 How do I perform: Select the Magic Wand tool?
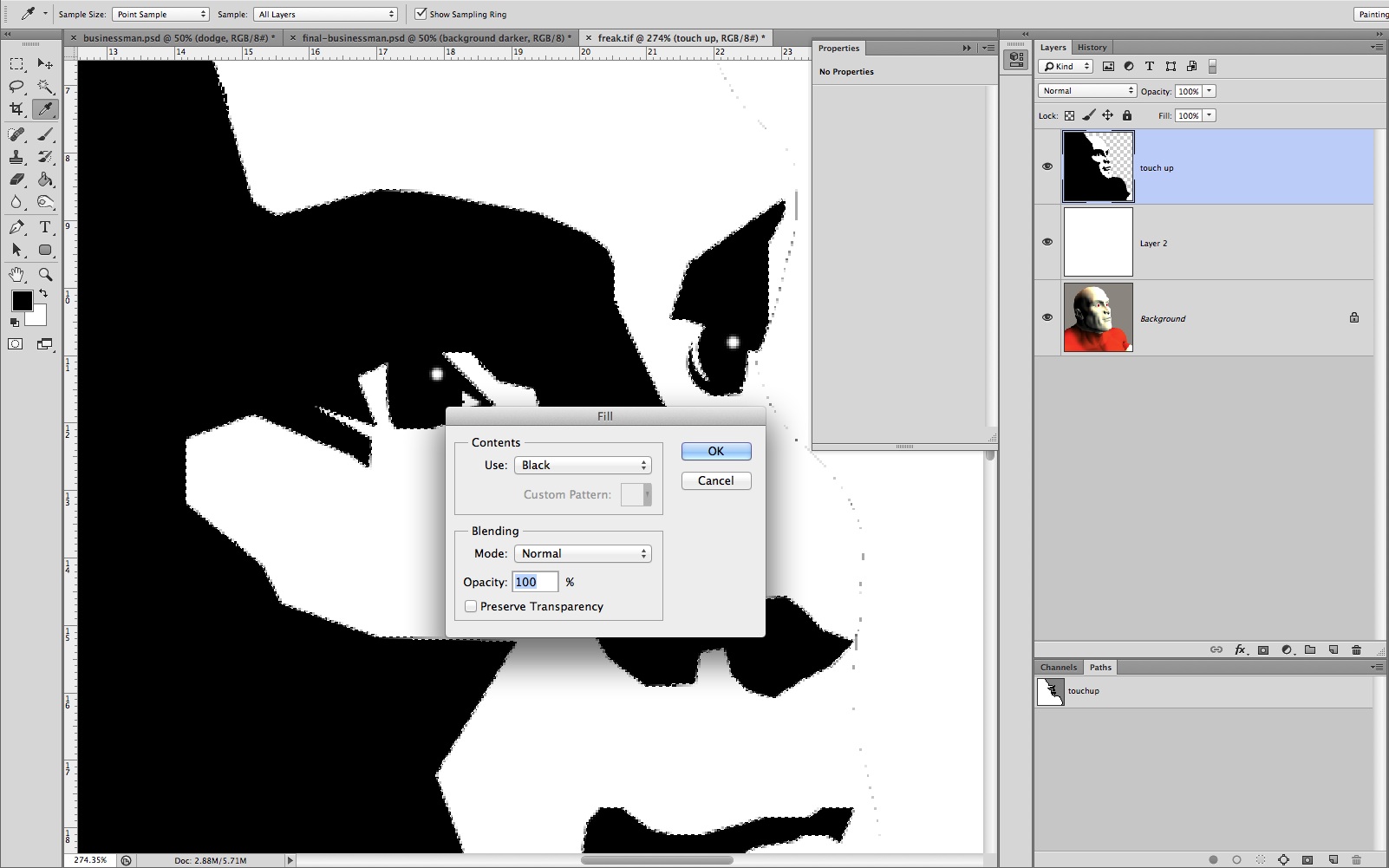[x=45, y=86]
